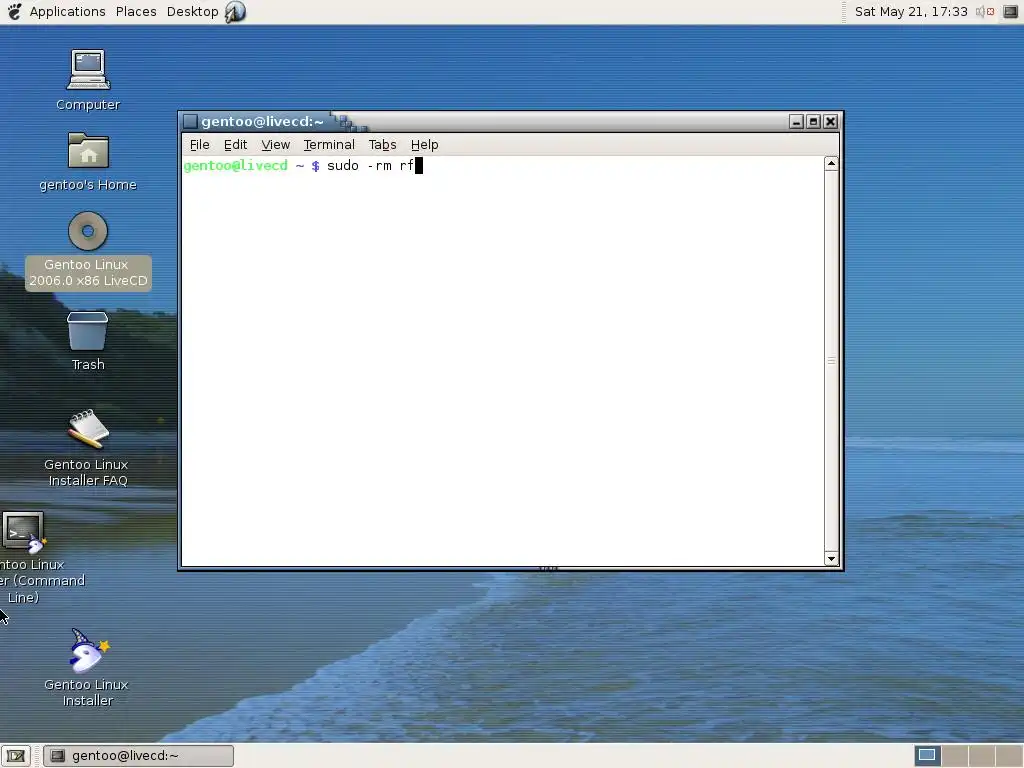
Task: Open the terminal File menu
Action: coord(199,145)
